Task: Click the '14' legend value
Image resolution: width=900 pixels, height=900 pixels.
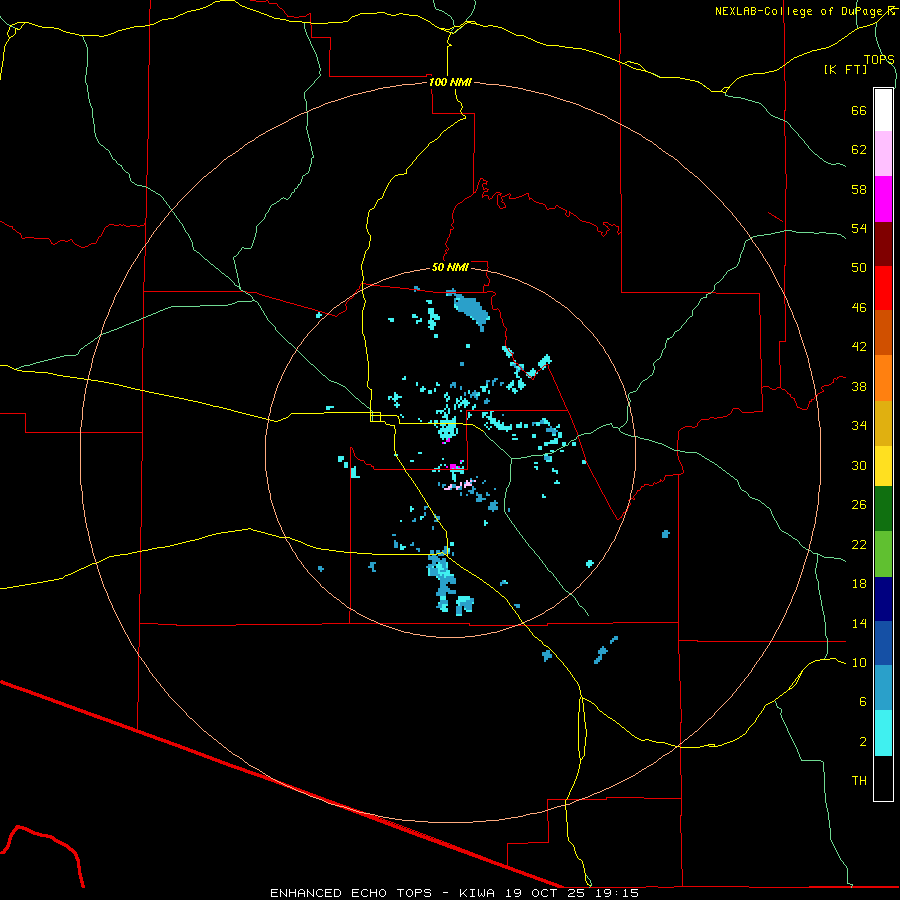Action: [859, 623]
